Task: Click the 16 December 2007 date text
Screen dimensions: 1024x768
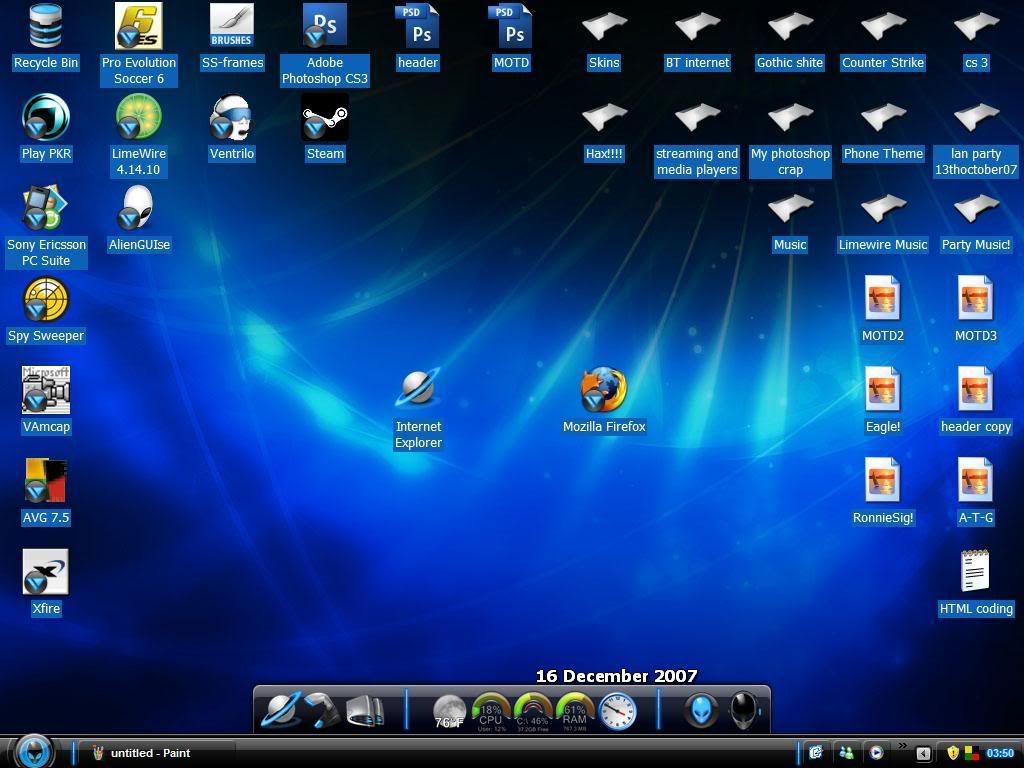Action: (616, 676)
